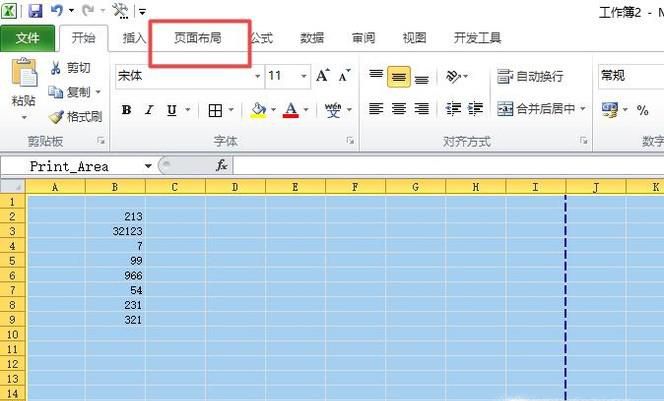The width and height of the screenshot is (664, 401).
Task: Open the 剪贴板 dialog launcher
Action: click(101, 141)
